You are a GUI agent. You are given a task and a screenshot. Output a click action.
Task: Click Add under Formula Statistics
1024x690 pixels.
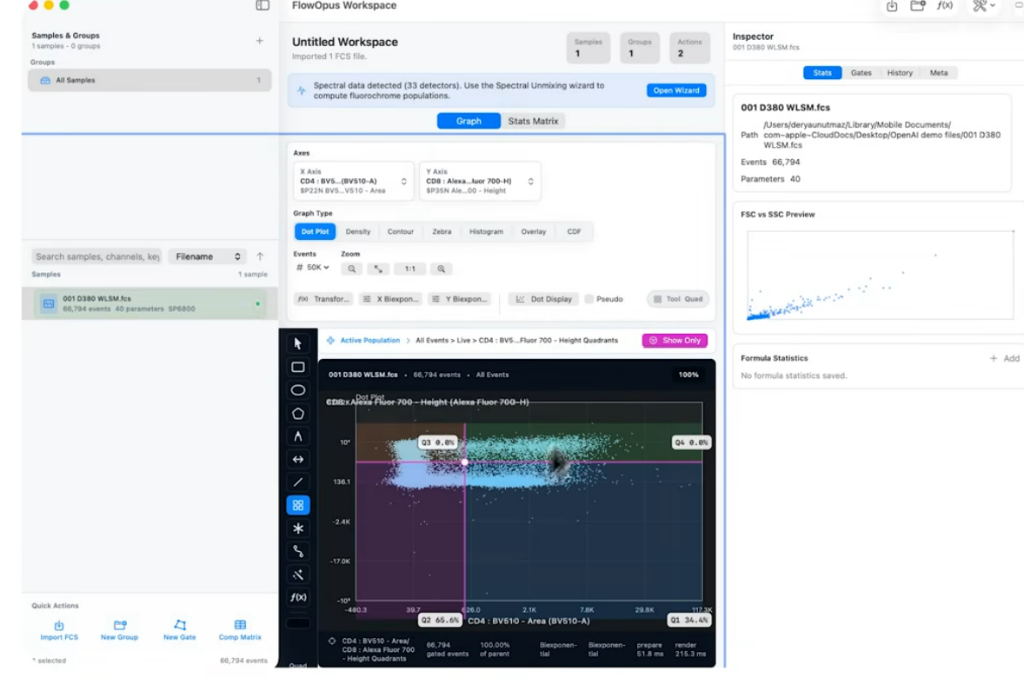[x=1004, y=358]
